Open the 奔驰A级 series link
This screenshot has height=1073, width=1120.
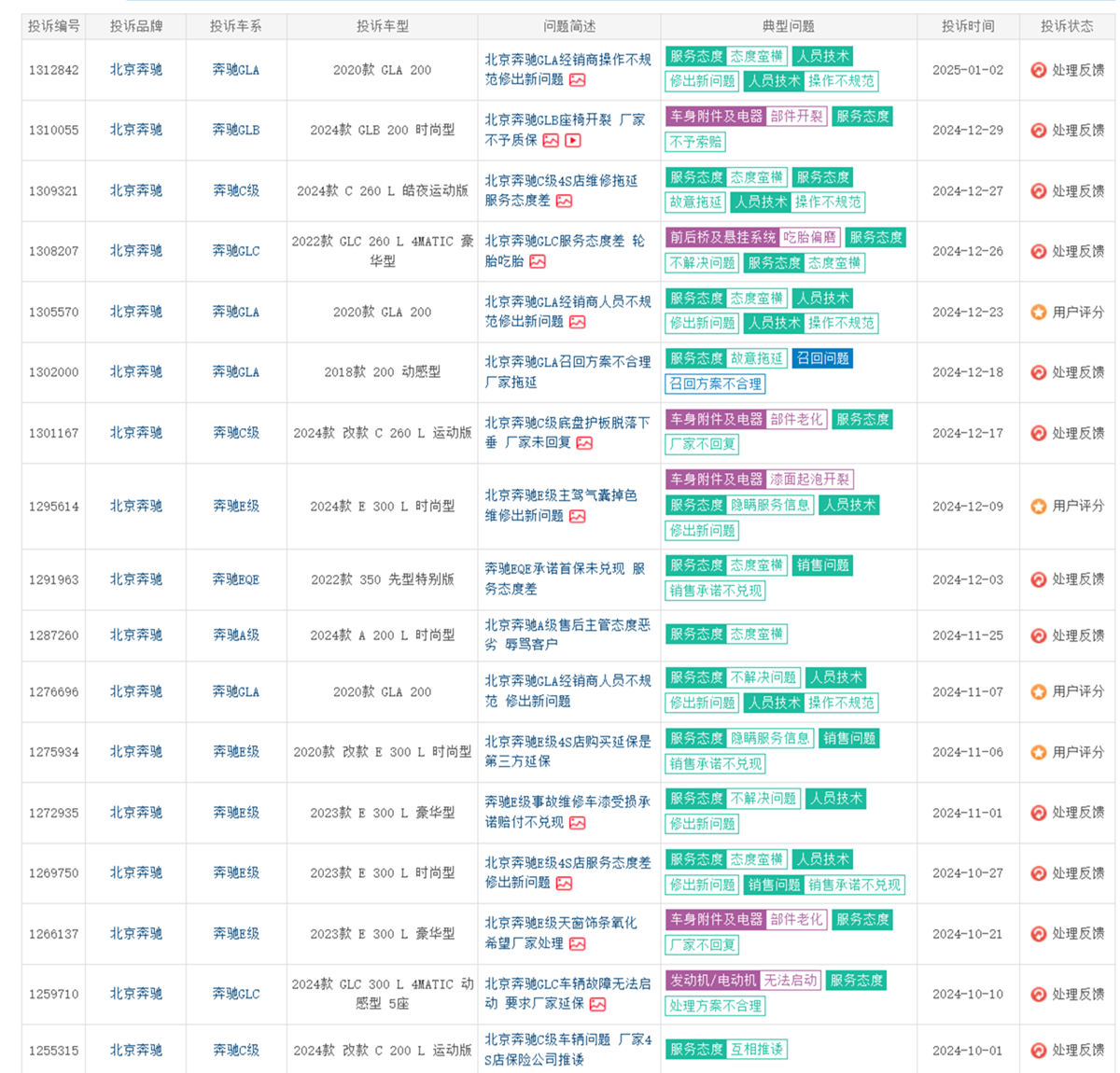pyautogui.click(x=236, y=635)
